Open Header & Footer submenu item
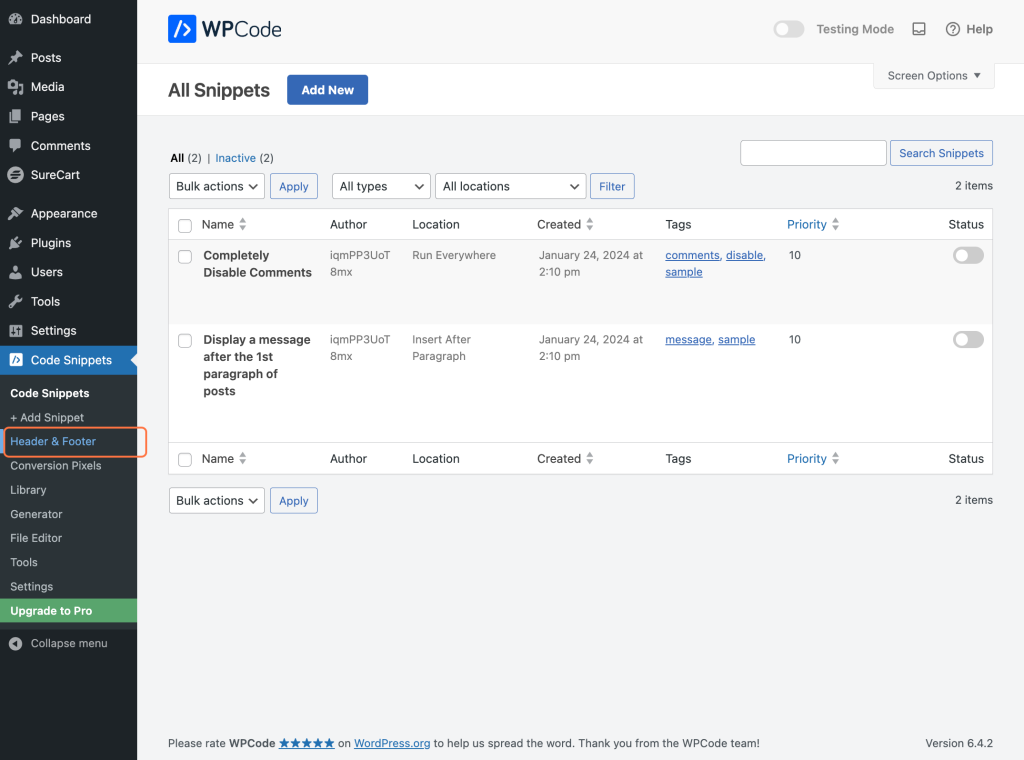Screen dimensions: 1024x760 [53, 441]
